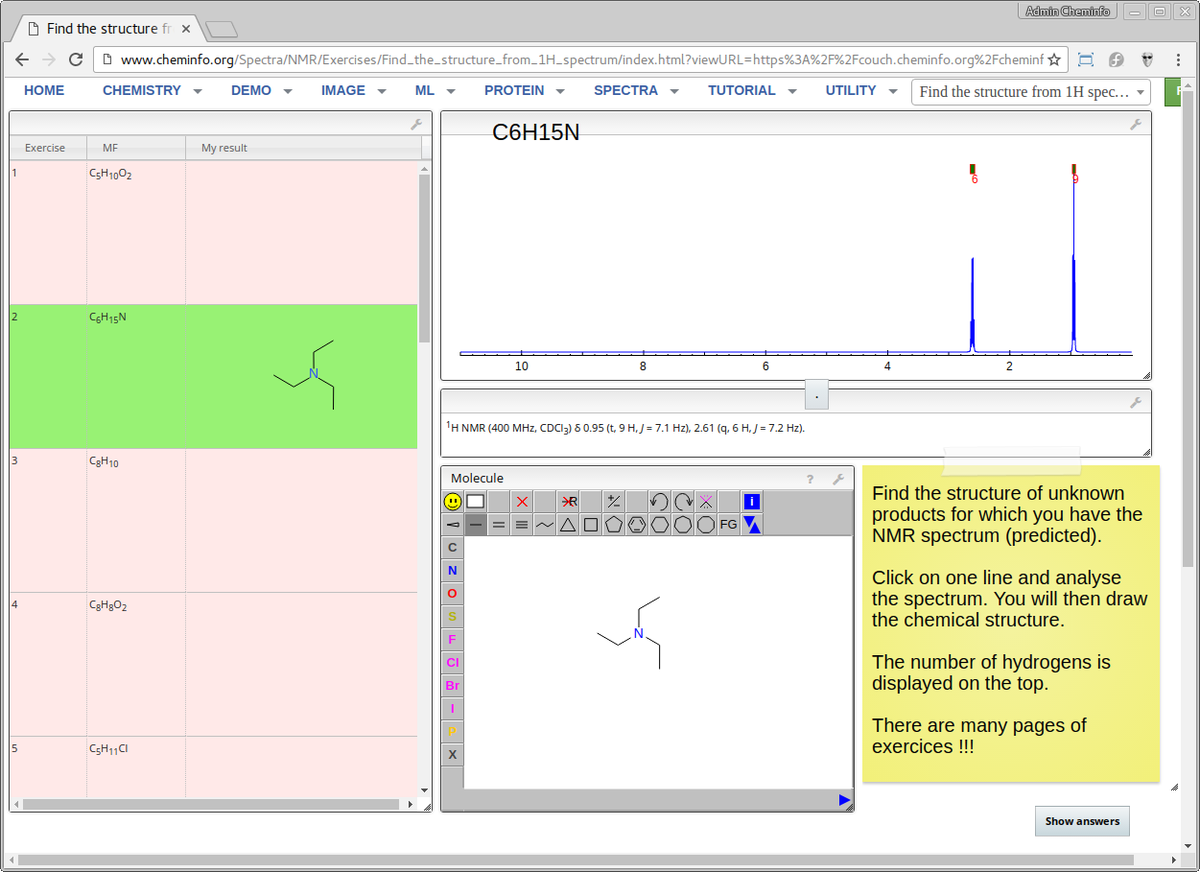Screen dimensions: 1200x872
Task: Open the NMR text panel wrench settings
Action: point(1135,402)
